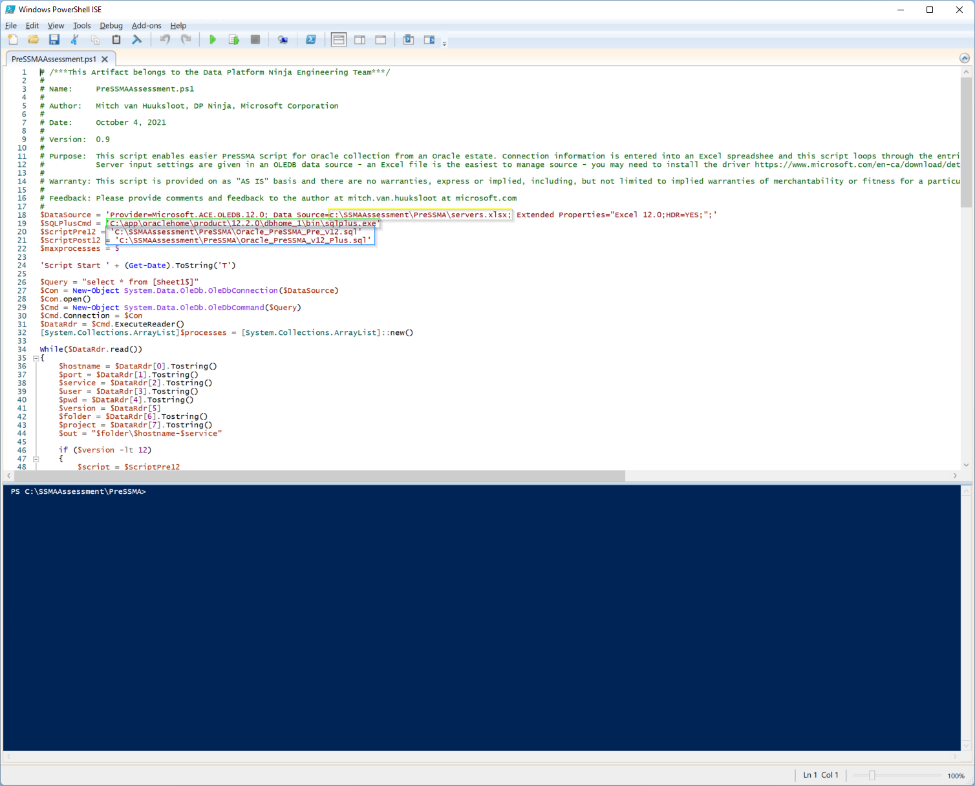Image resolution: width=975 pixels, height=786 pixels.
Task: Run the script with green play
Action: pos(213,40)
